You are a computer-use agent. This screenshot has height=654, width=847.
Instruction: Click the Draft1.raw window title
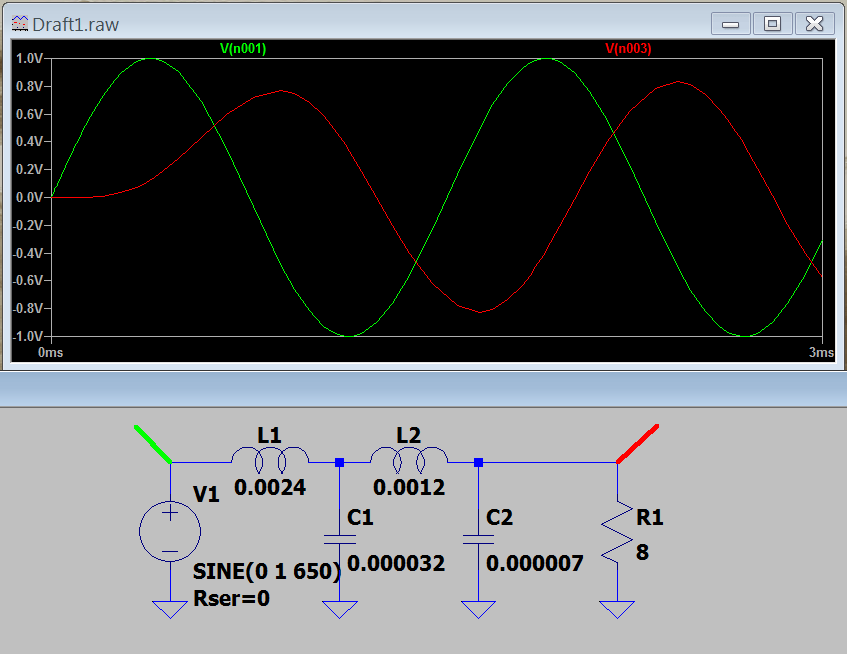click(x=75, y=25)
